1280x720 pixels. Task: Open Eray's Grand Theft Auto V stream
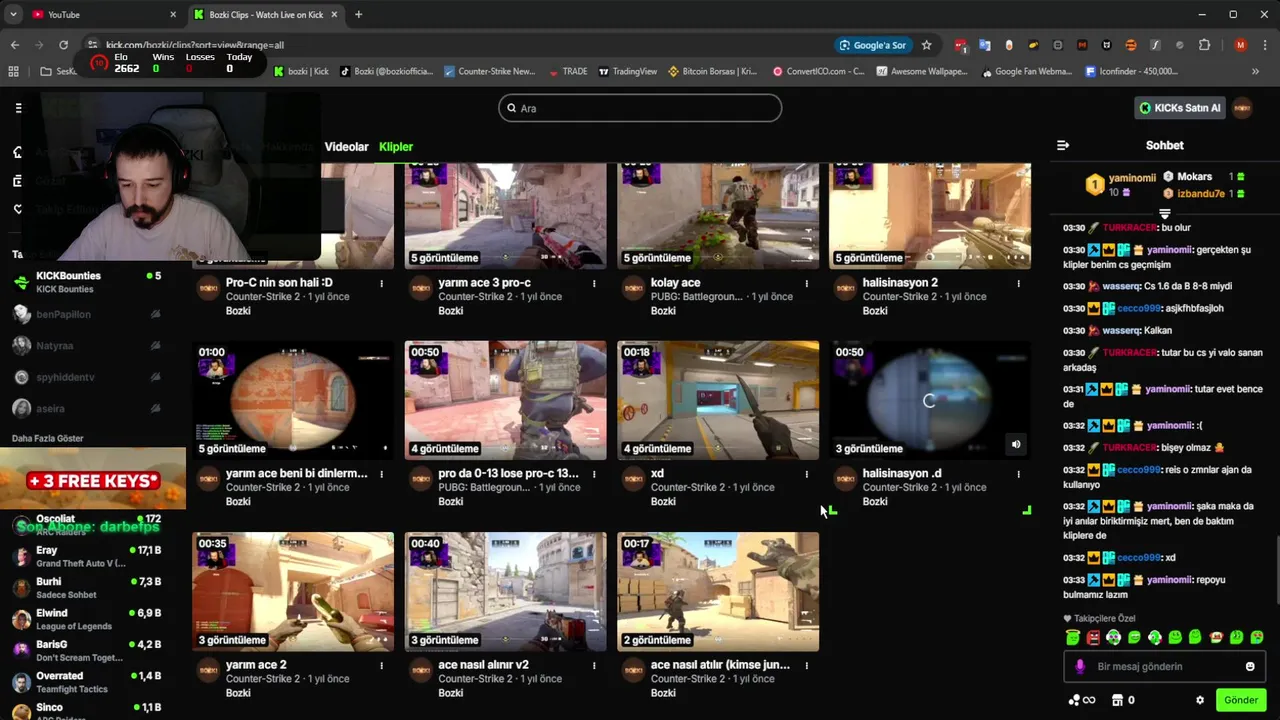[85, 557]
